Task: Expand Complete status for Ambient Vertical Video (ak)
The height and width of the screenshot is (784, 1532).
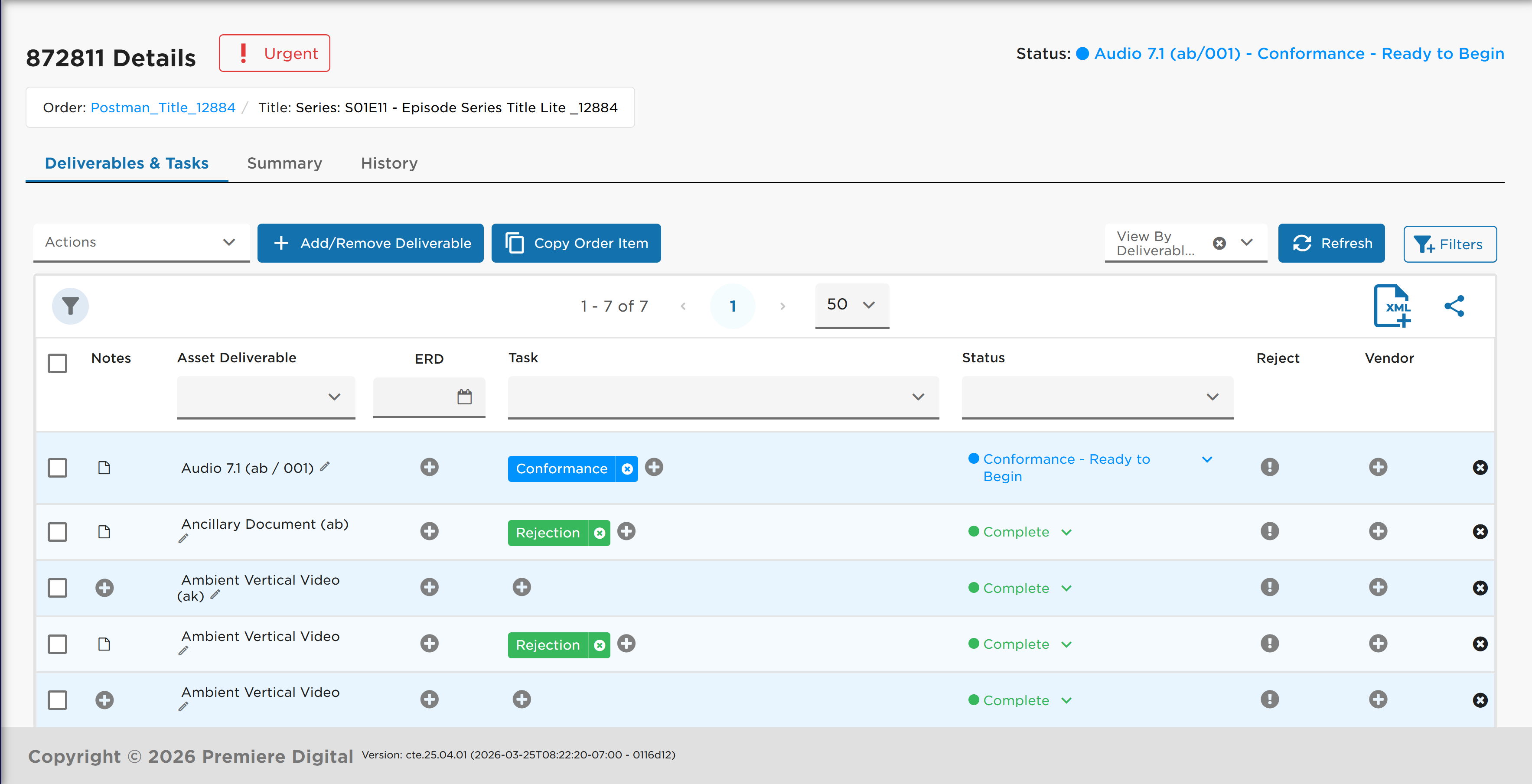Action: pos(1066,589)
